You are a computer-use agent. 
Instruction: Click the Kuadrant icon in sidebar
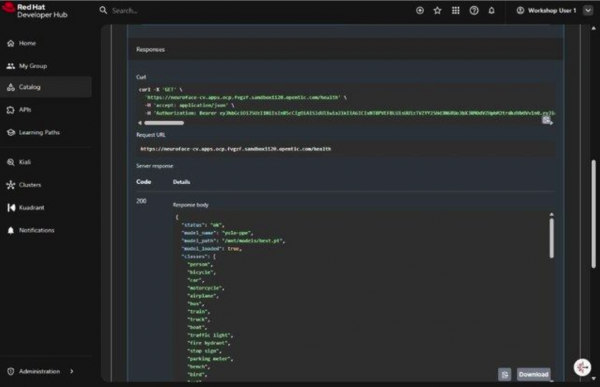point(11,207)
